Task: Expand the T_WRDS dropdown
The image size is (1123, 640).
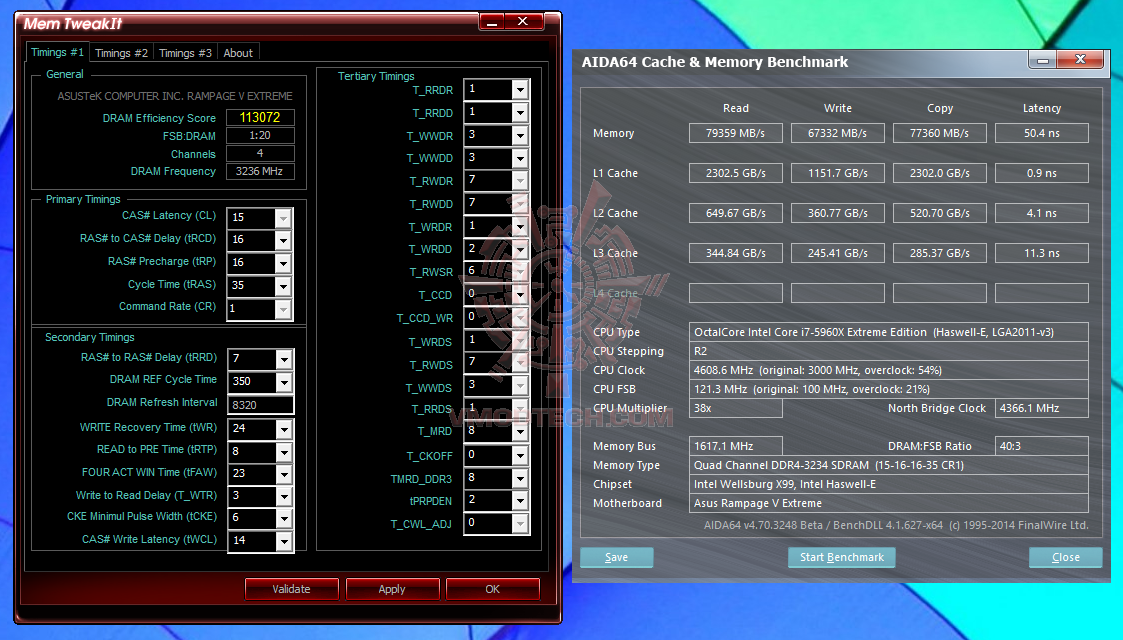Action: 521,340
